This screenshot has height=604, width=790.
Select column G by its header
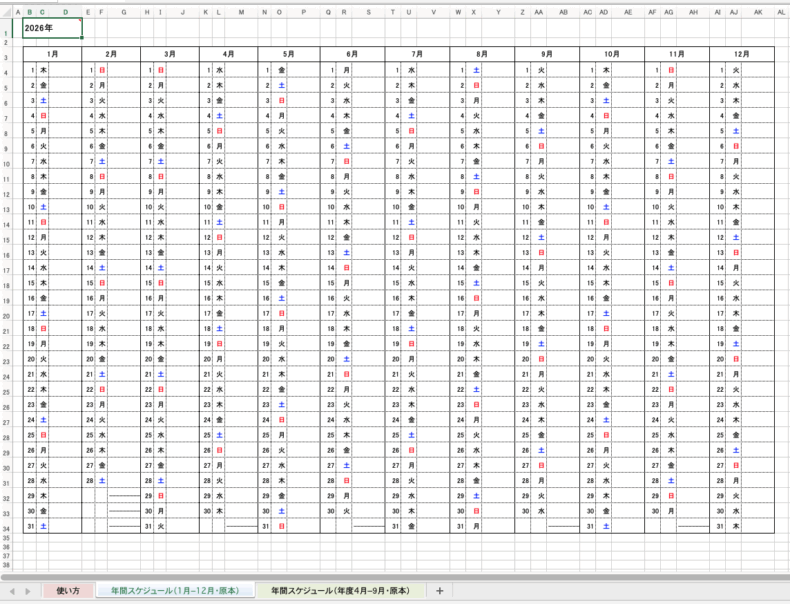click(123, 12)
